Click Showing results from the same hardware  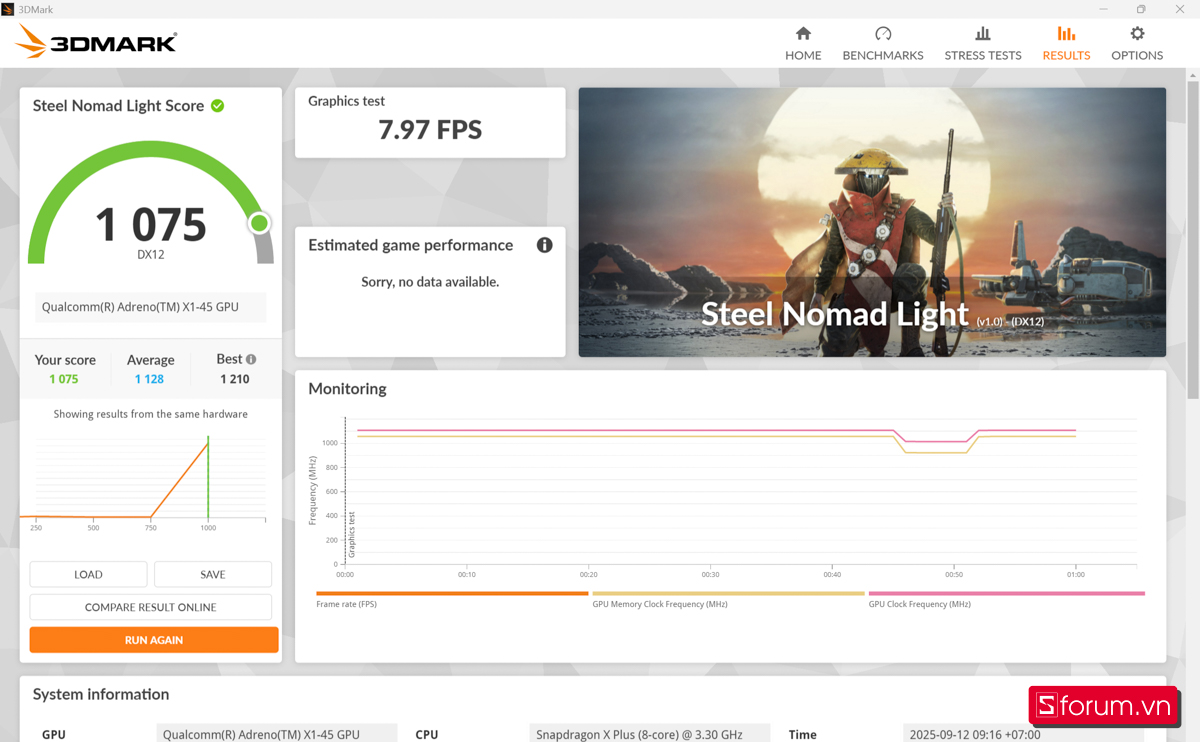click(x=151, y=414)
